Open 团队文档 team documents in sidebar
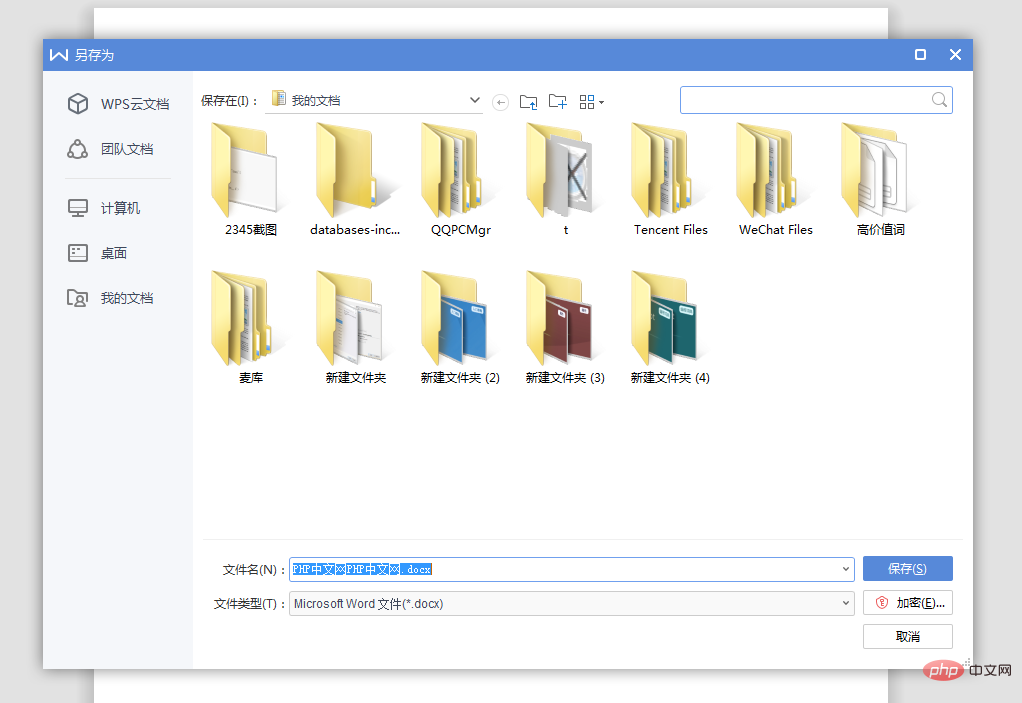 (x=110, y=149)
